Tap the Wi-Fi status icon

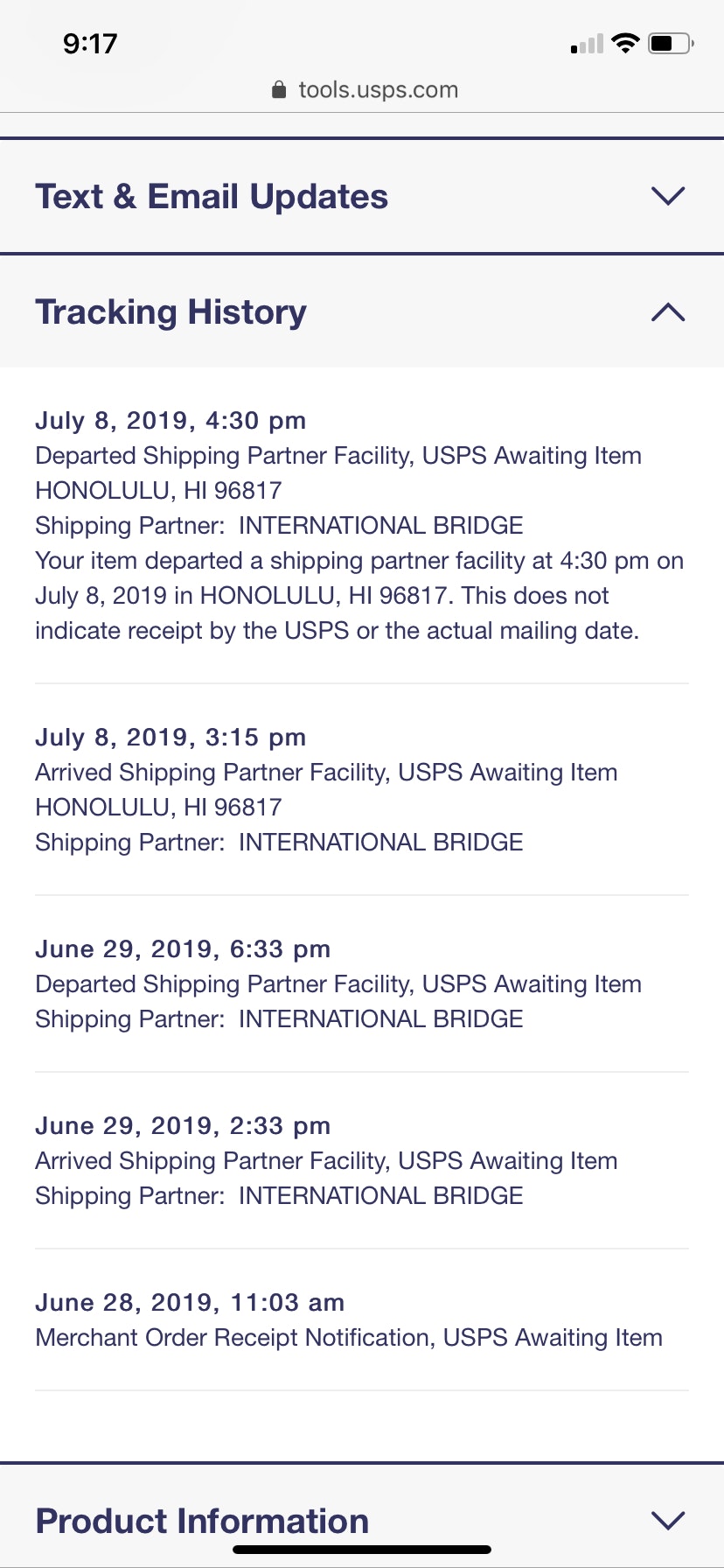[x=625, y=43]
